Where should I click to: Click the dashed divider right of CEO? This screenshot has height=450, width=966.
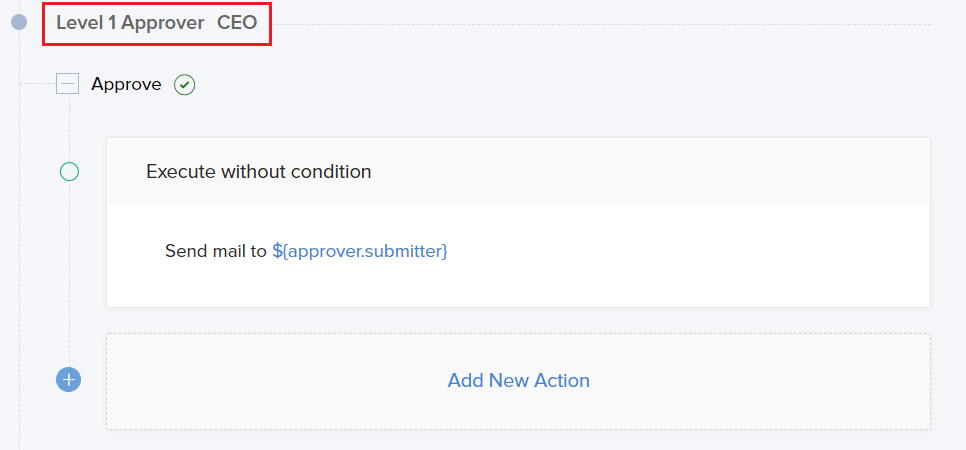pos(600,24)
